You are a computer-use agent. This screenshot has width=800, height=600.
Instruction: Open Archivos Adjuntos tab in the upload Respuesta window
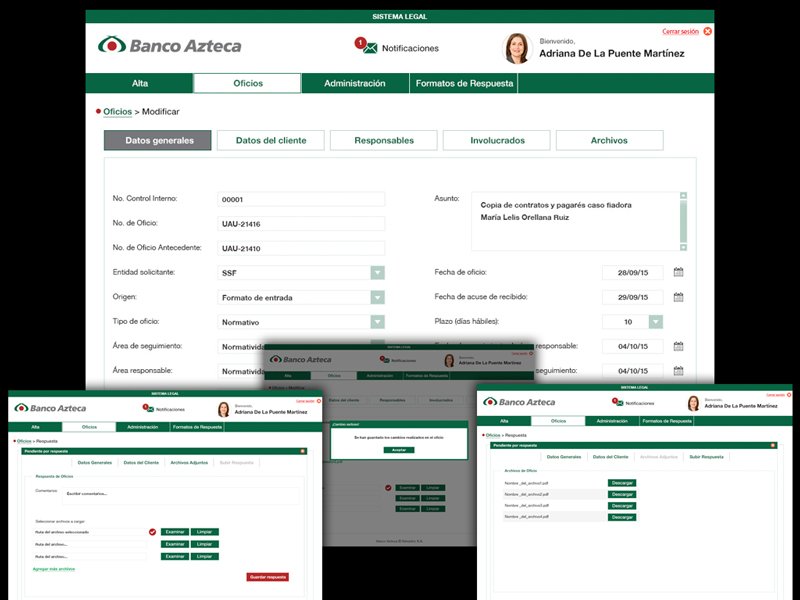point(189,463)
